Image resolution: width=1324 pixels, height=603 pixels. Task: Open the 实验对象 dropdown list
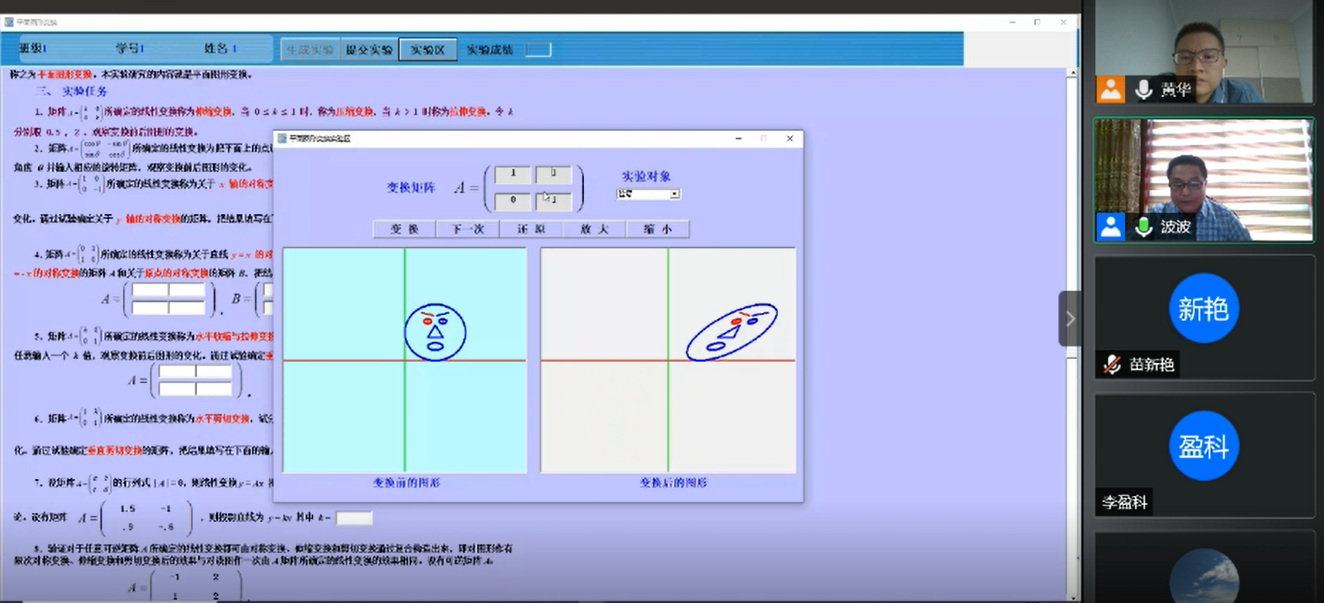pos(675,194)
